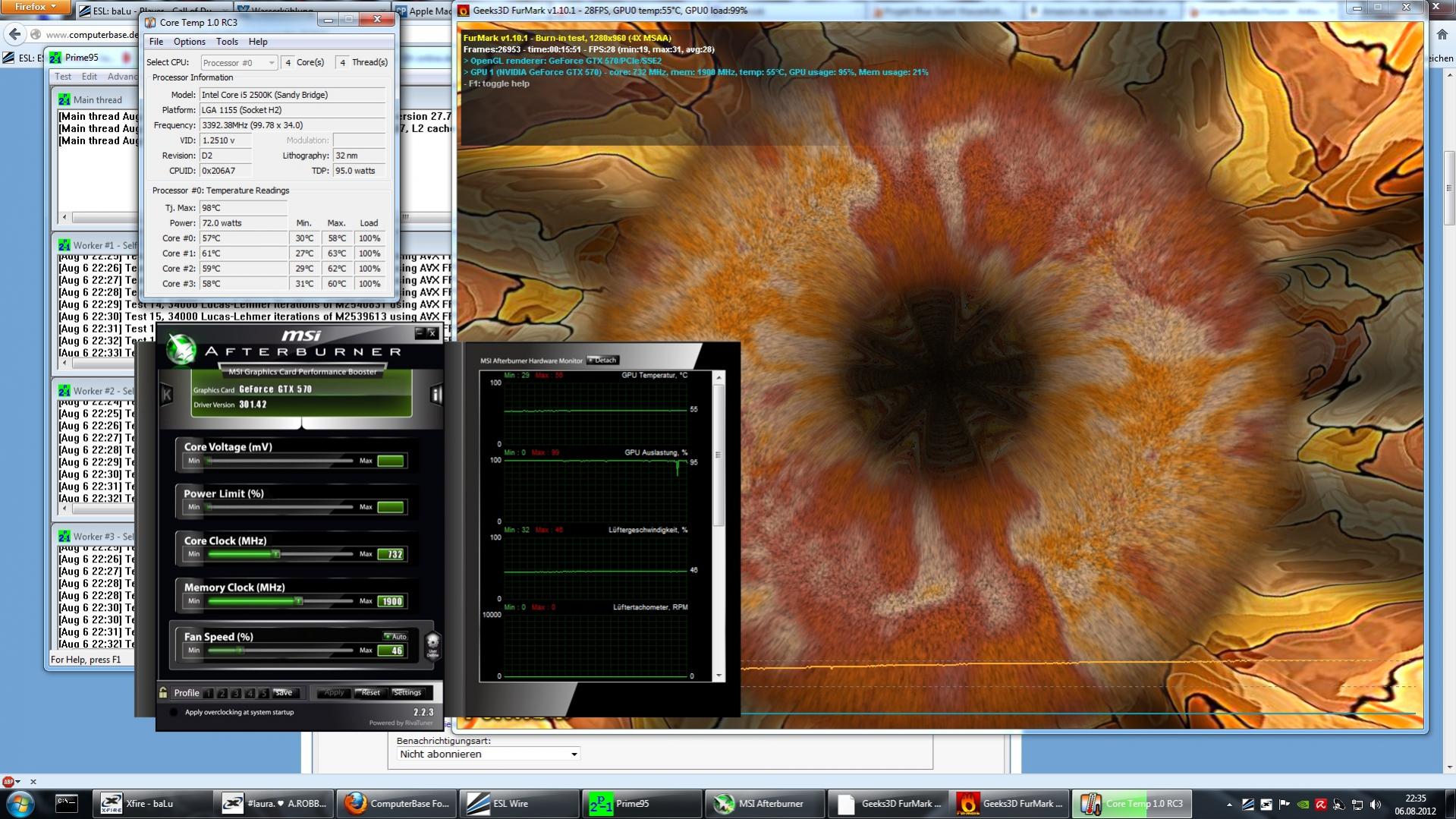Click the Prime95 window icon
1456x819 pixels.
pos(56,58)
